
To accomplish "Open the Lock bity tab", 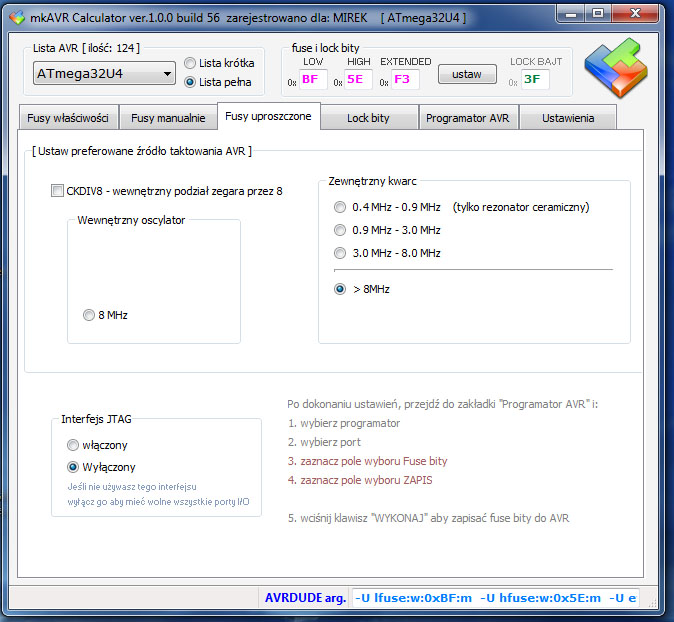I will [369, 117].
